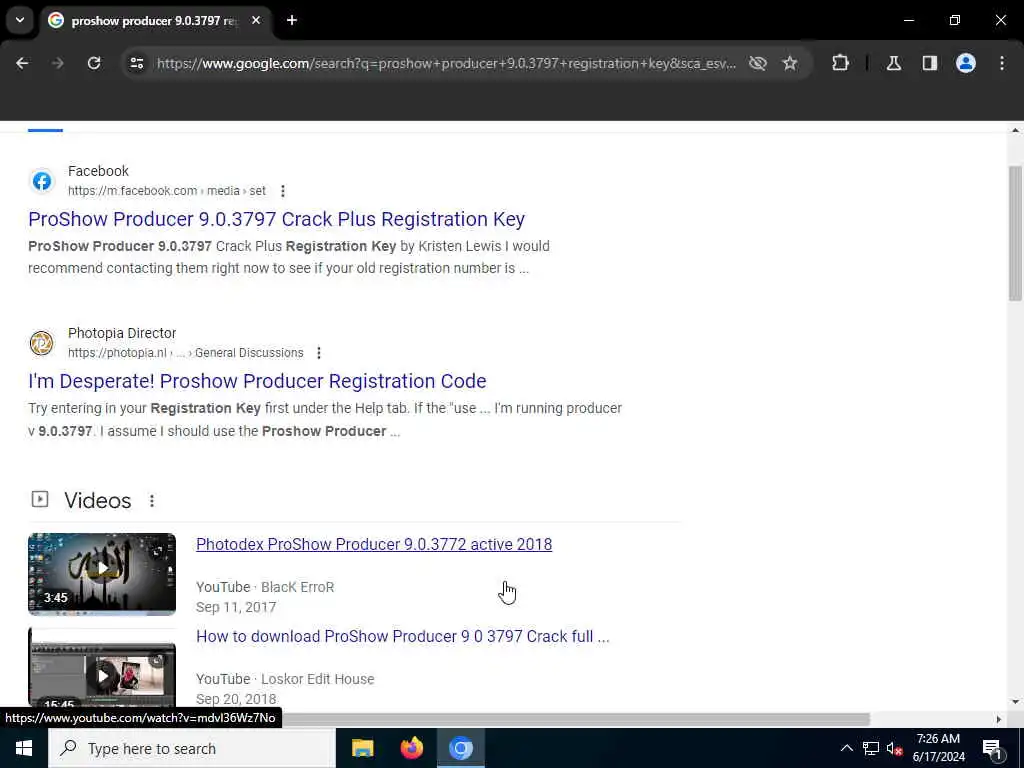Open Chrome Labs flask icon
Image resolution: width=1024 pixels, height=768 pixels.
click(894, 63)
